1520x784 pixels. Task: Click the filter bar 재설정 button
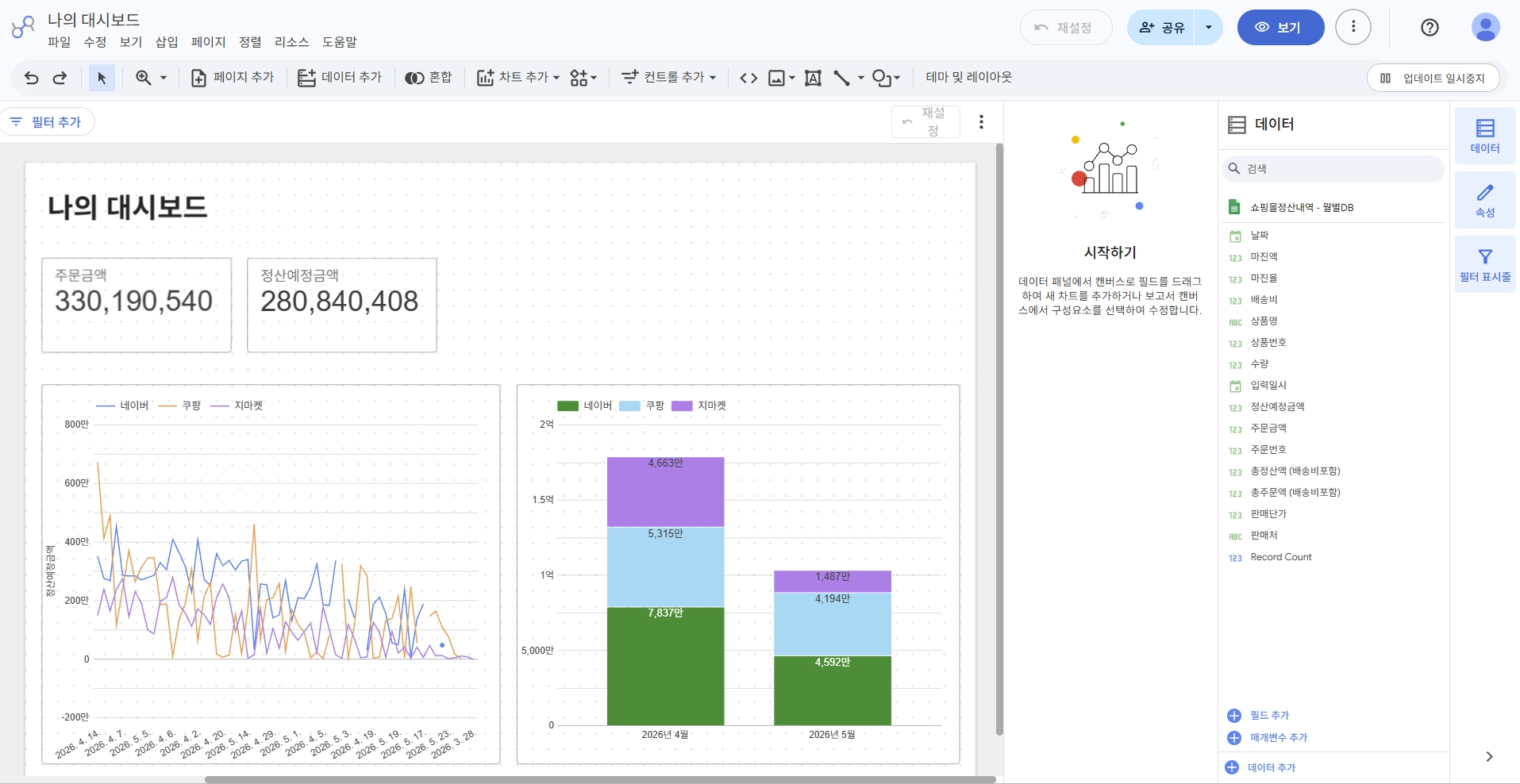pyautogui.click(x=925, y=122)
